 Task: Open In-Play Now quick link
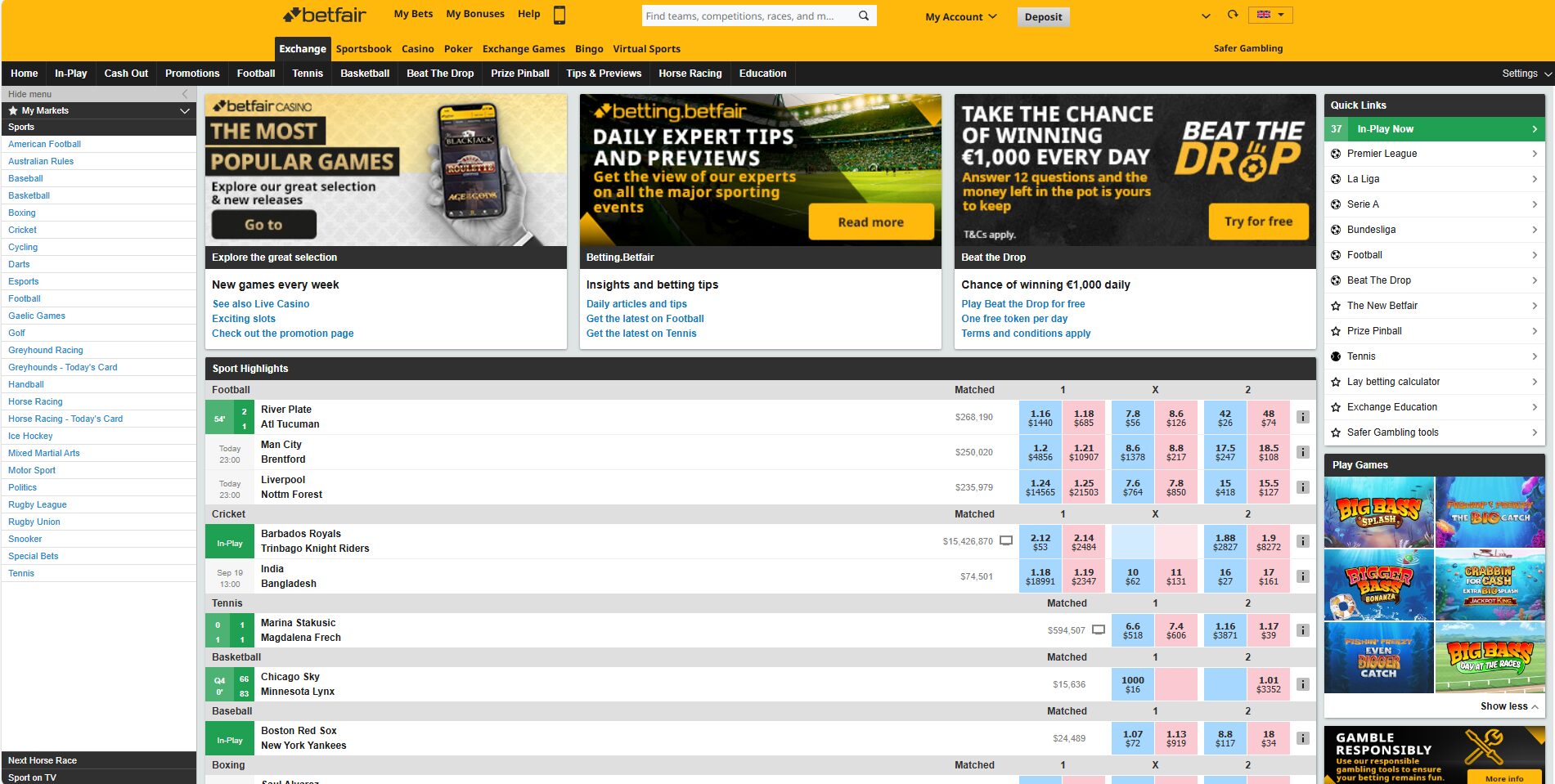(1435, 129)
